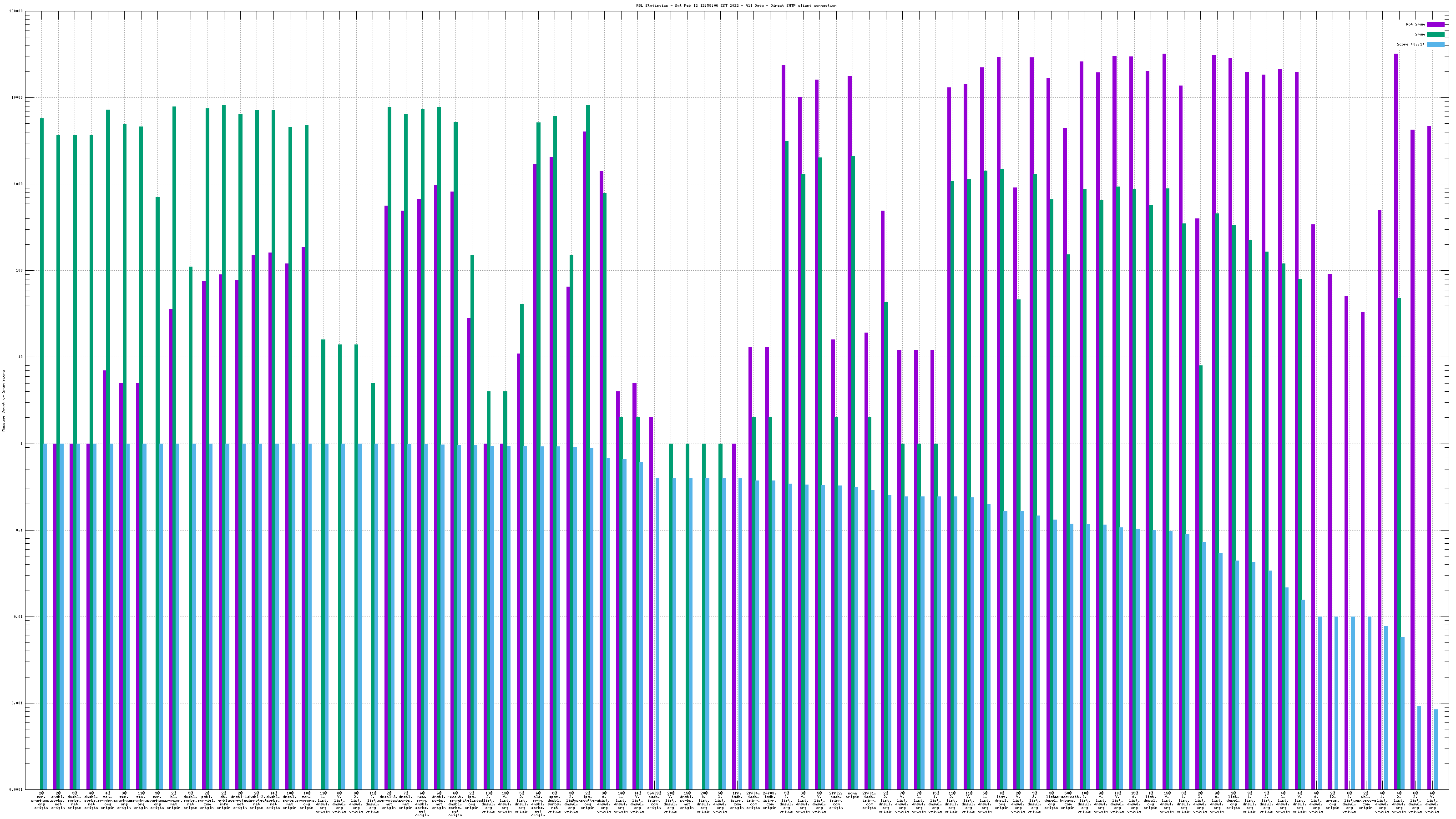Click the 'Message Count or Spam Score' axis title
This screenshot has height=819, width=1456.
click(x=3, y=401)
